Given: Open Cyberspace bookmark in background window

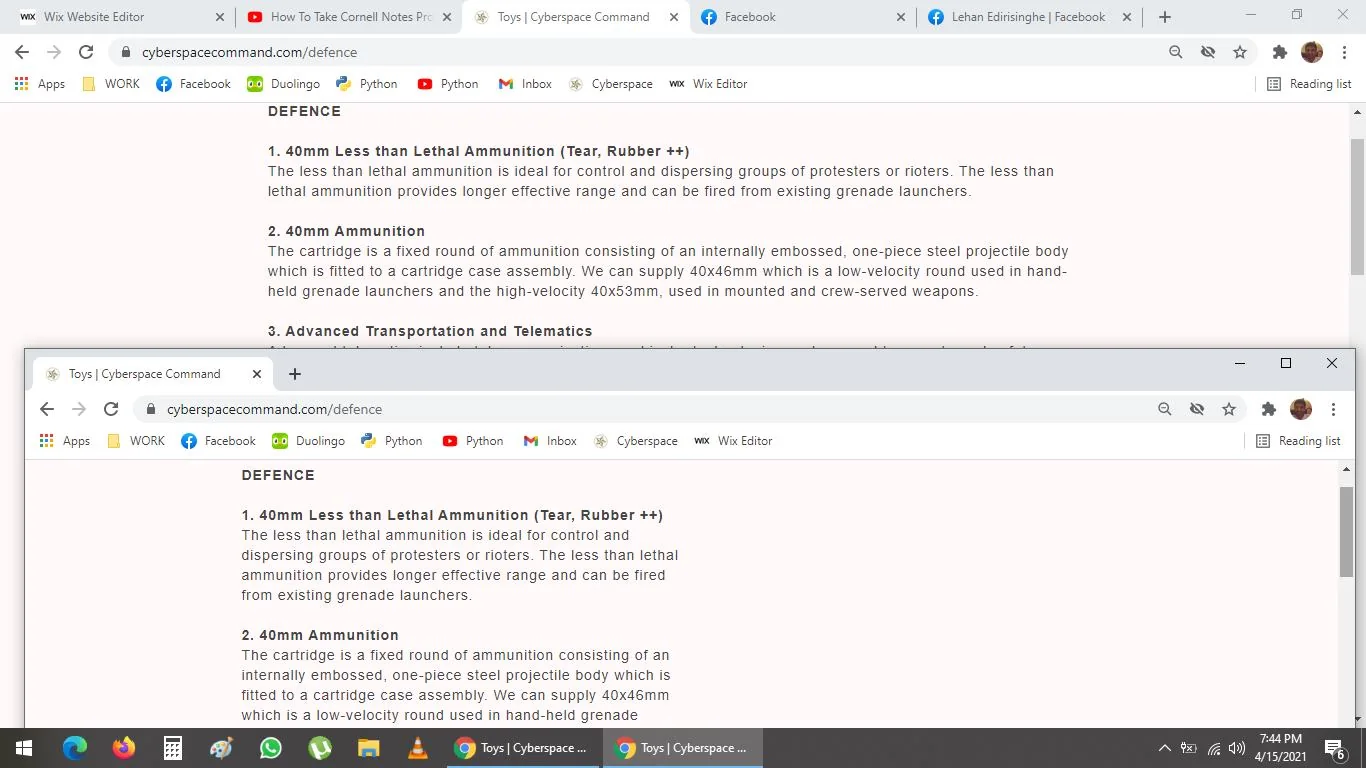Looking at the screenshot, I should tap(610, 84).
